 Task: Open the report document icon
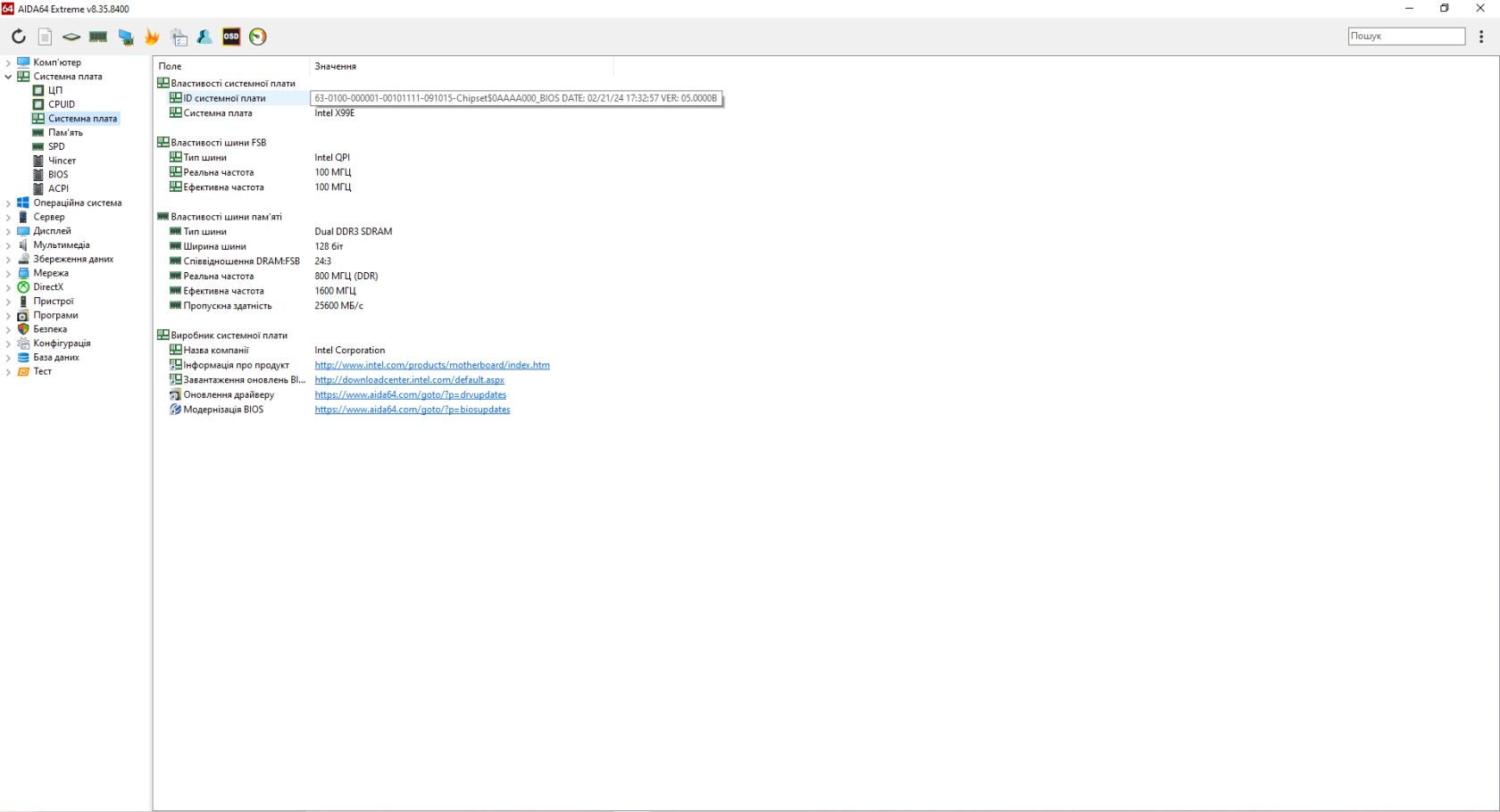click(45, 37)
